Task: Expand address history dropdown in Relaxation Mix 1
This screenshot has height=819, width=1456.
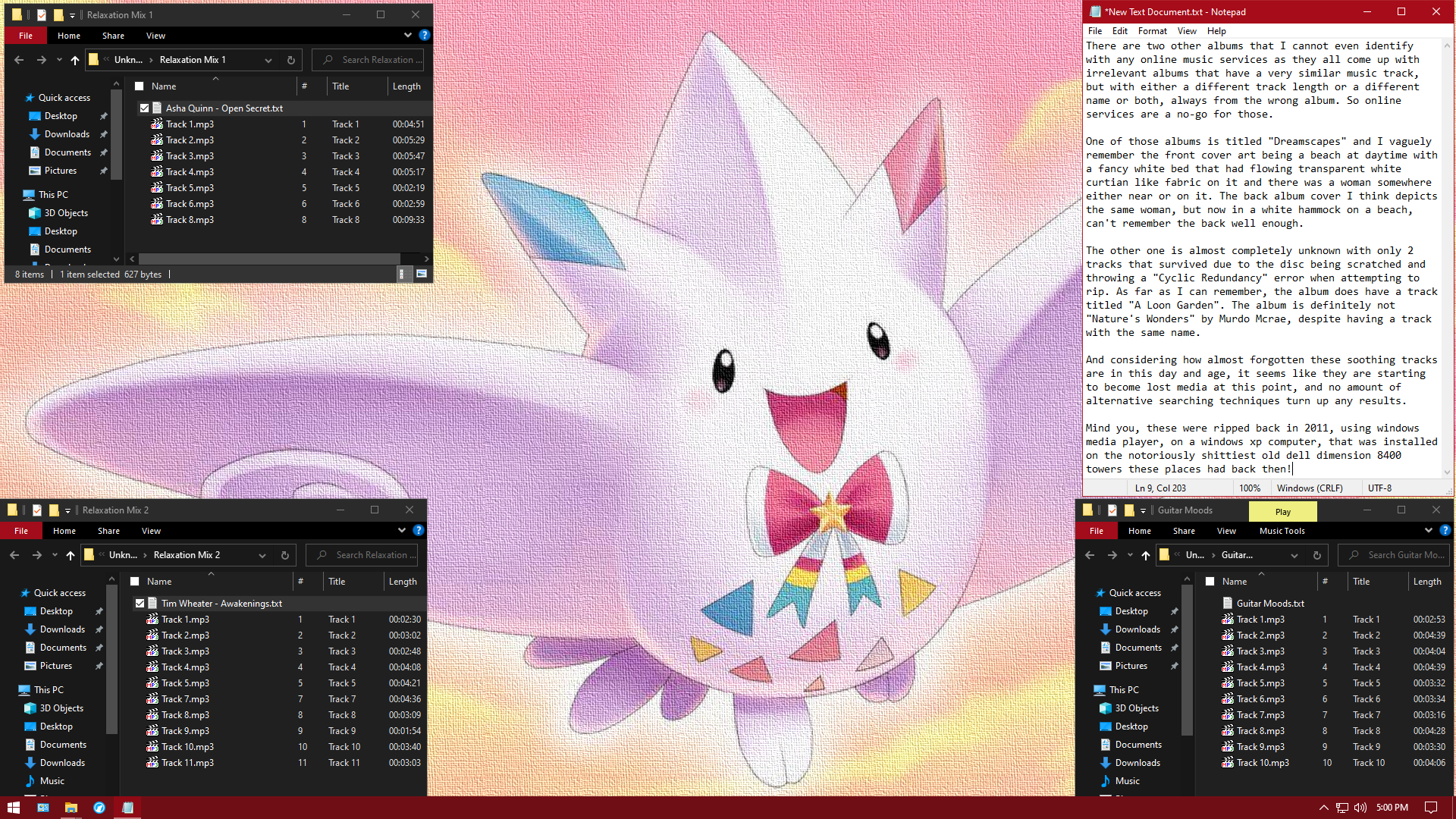Action: (268, 60)
